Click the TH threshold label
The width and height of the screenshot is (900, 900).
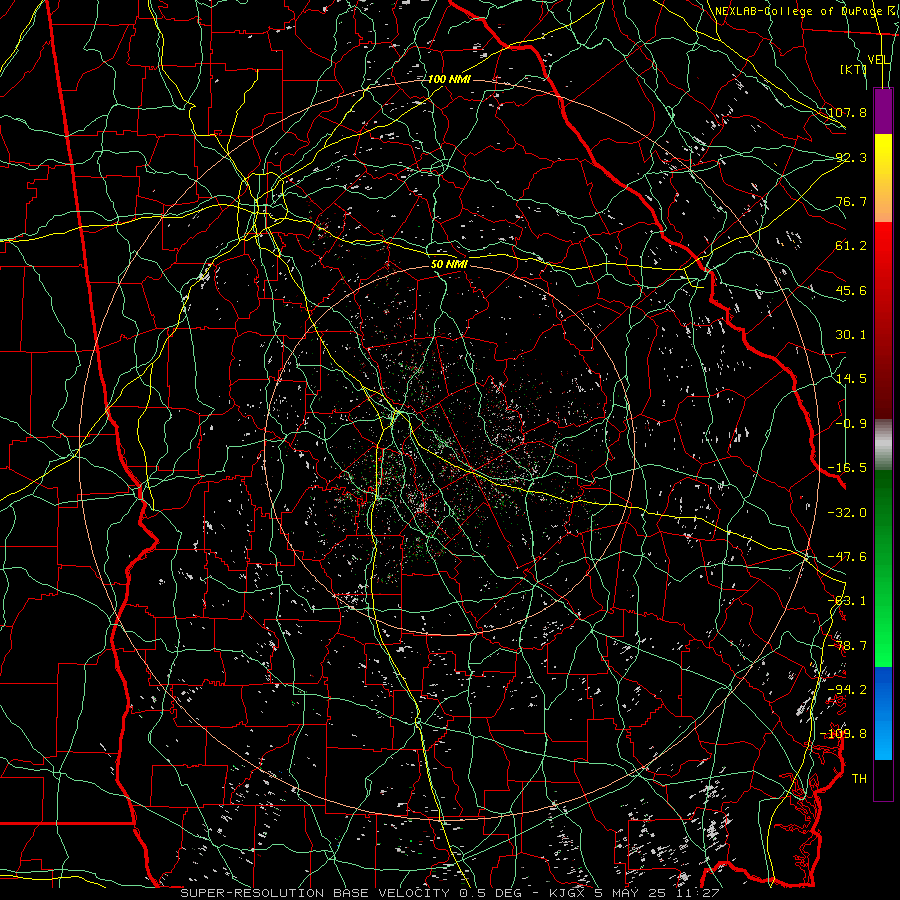click(x=859, y=779)
